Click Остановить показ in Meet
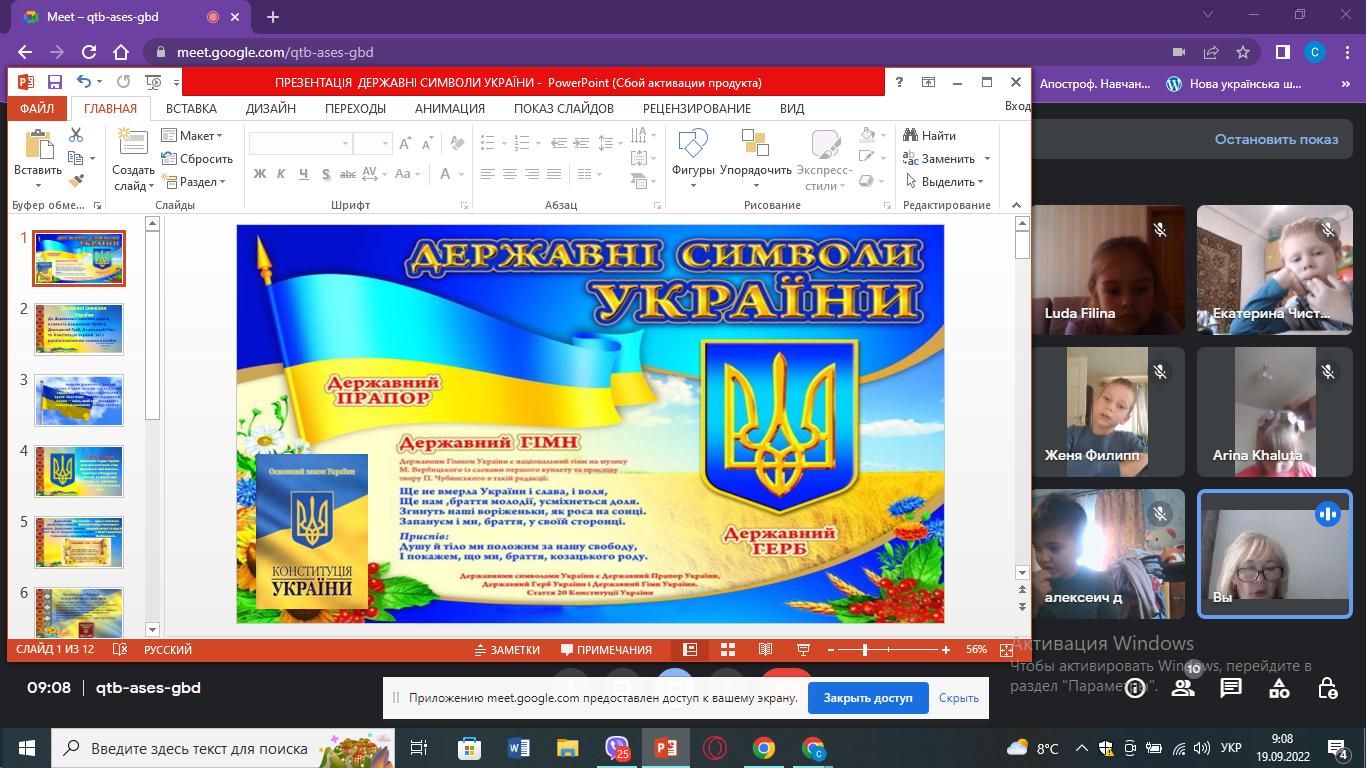The width and height of the screenshot is (1366, 768). [x=1276, y=139]
